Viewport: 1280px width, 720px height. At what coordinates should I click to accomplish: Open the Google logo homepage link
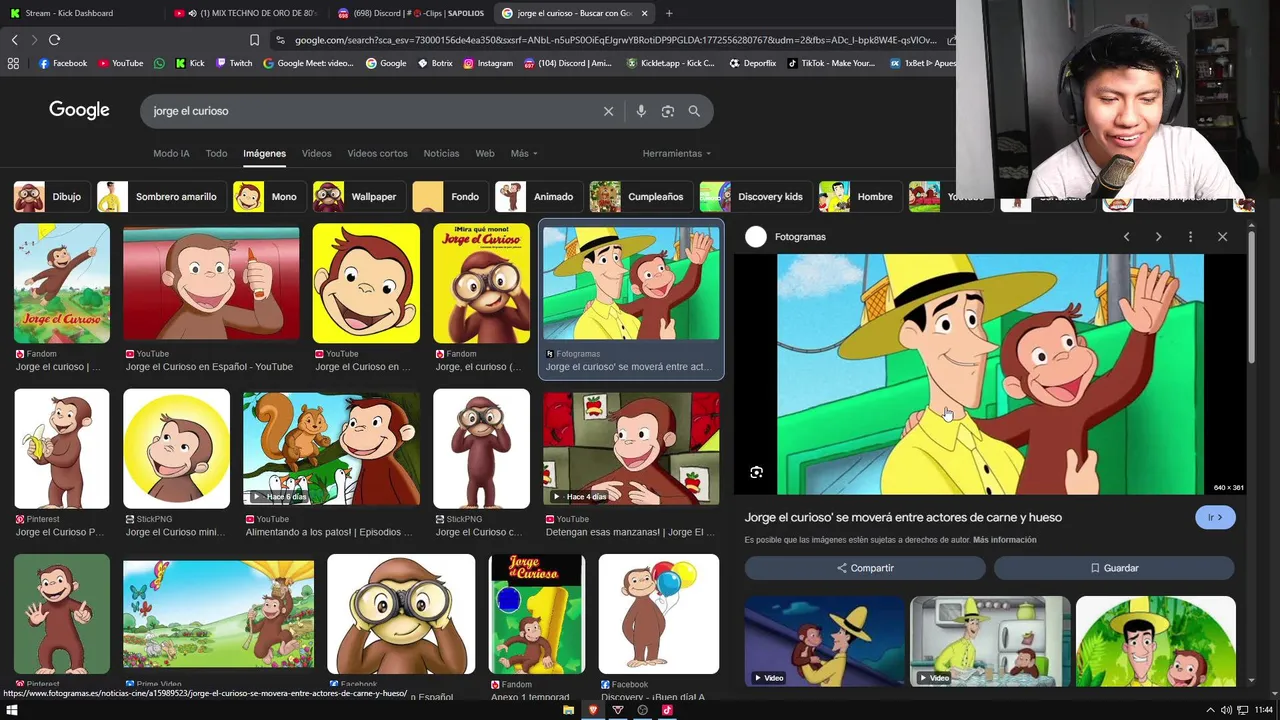(79, 110)
